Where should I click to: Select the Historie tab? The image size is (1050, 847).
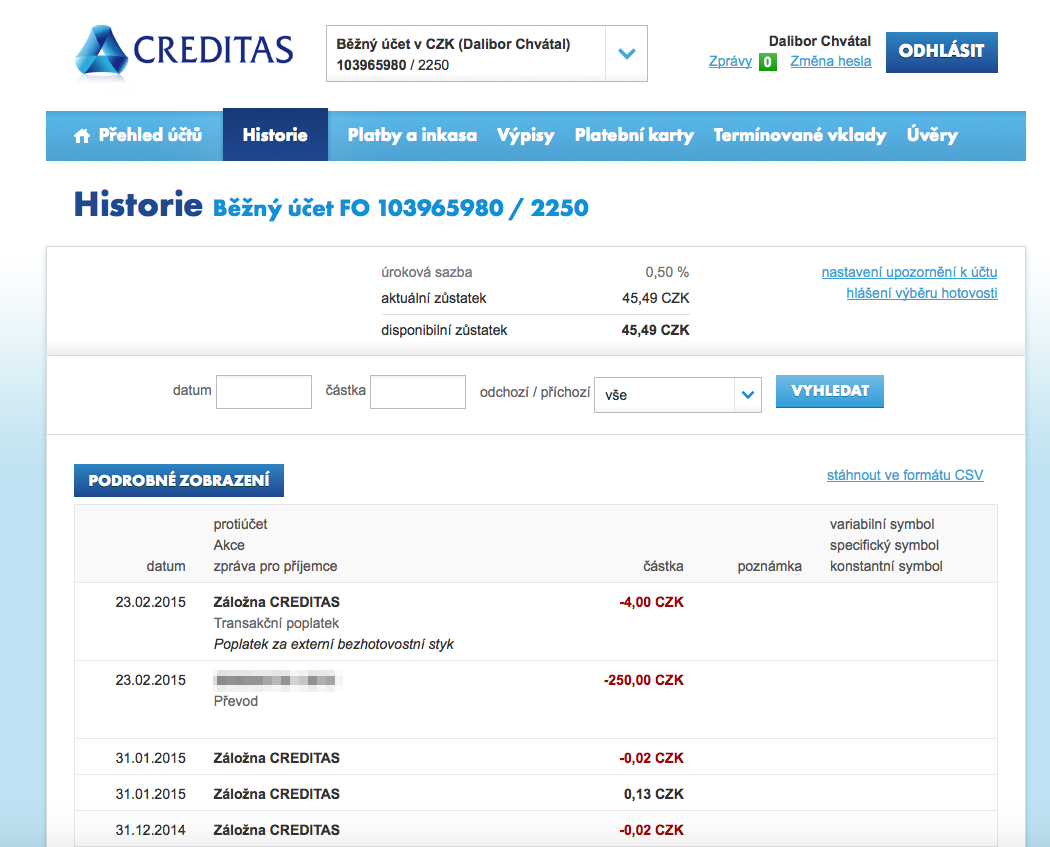tap(275, 135)
